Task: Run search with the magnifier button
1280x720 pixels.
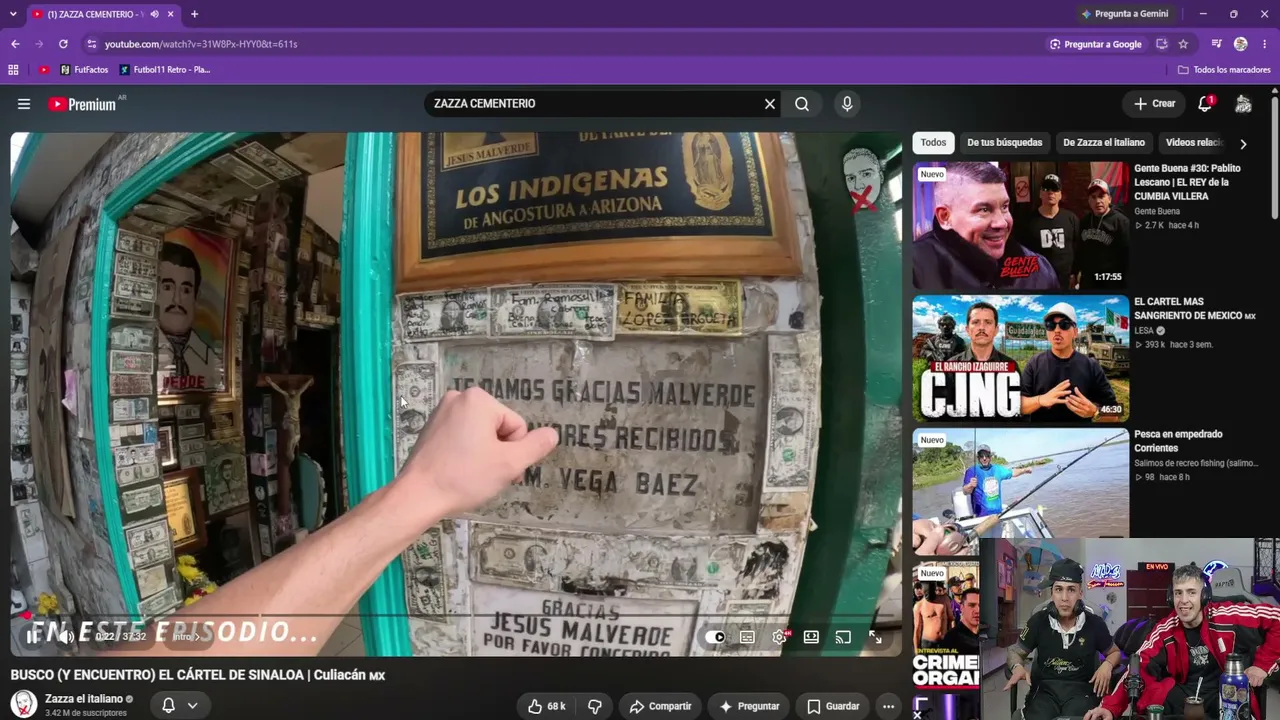Action: pyautogui.click(x=802, y=104)
